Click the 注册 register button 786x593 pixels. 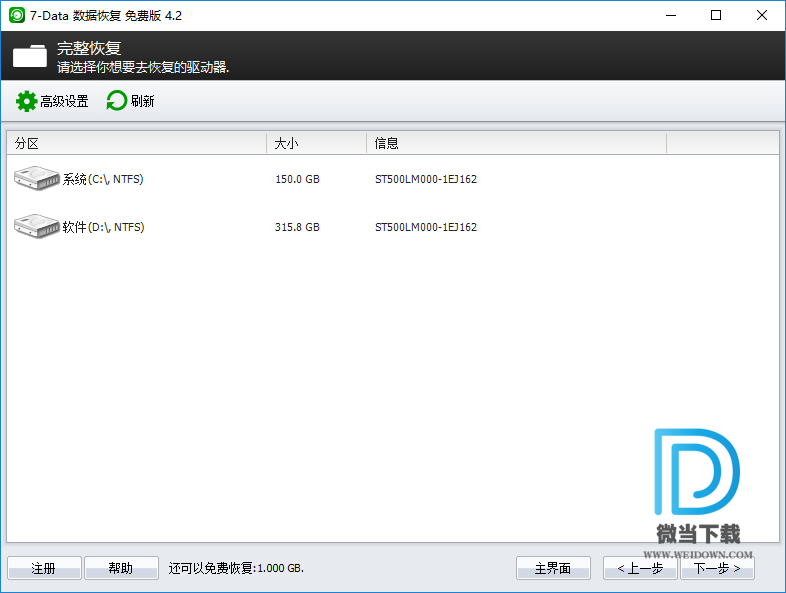coord(44,568)
